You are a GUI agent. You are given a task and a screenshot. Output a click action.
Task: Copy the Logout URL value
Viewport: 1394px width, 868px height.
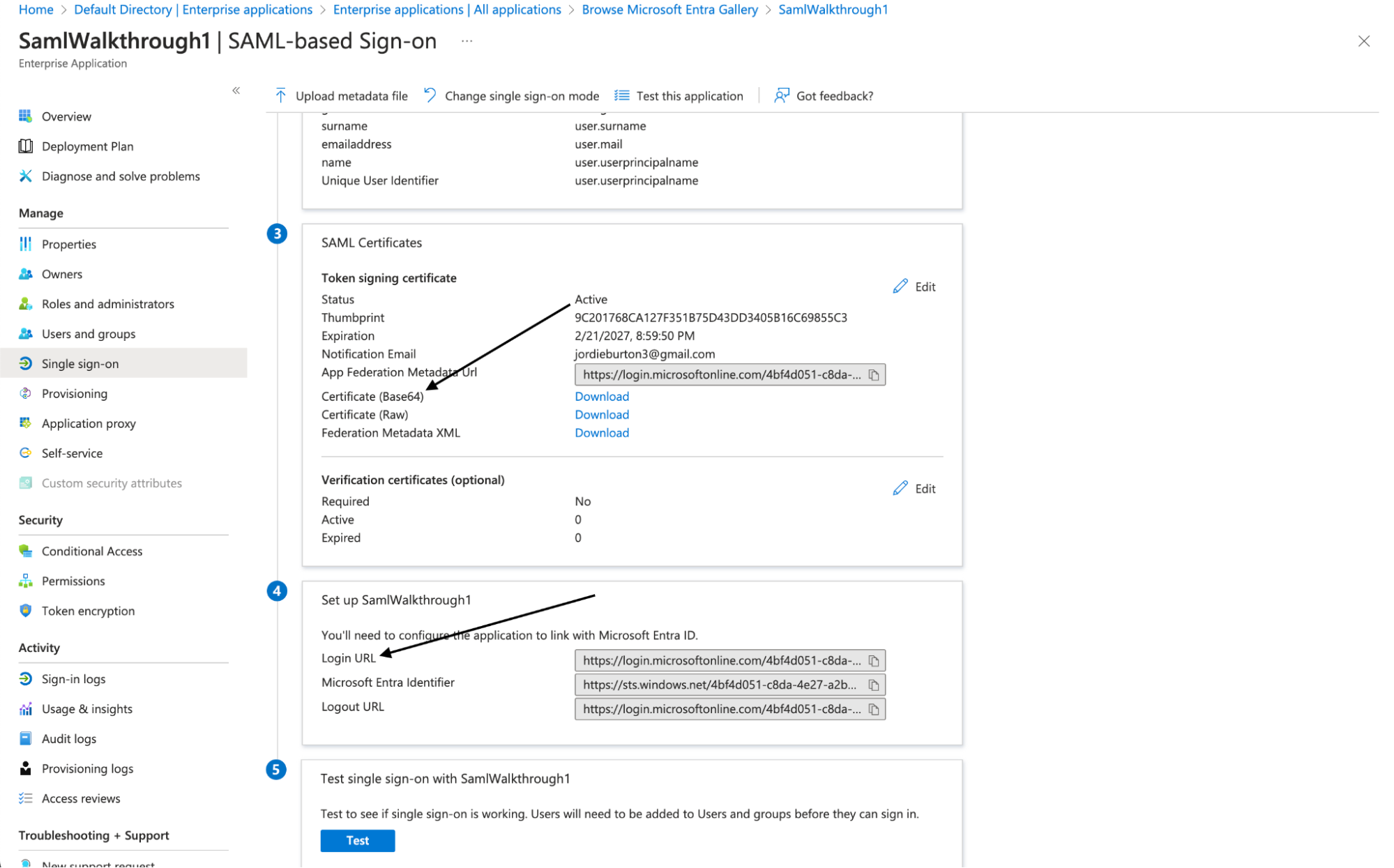click(x=874, y=709)
